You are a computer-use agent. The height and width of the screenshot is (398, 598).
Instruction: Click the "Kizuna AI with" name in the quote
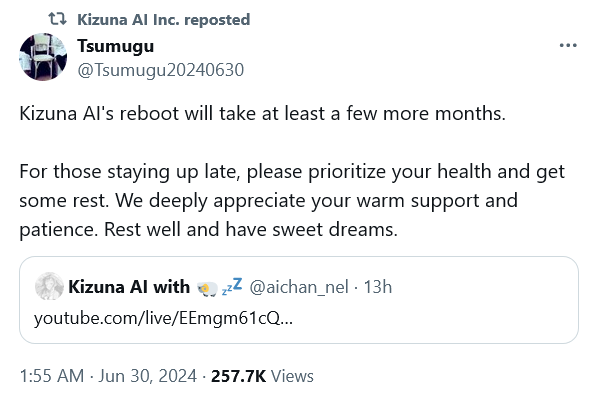[129, 287]
